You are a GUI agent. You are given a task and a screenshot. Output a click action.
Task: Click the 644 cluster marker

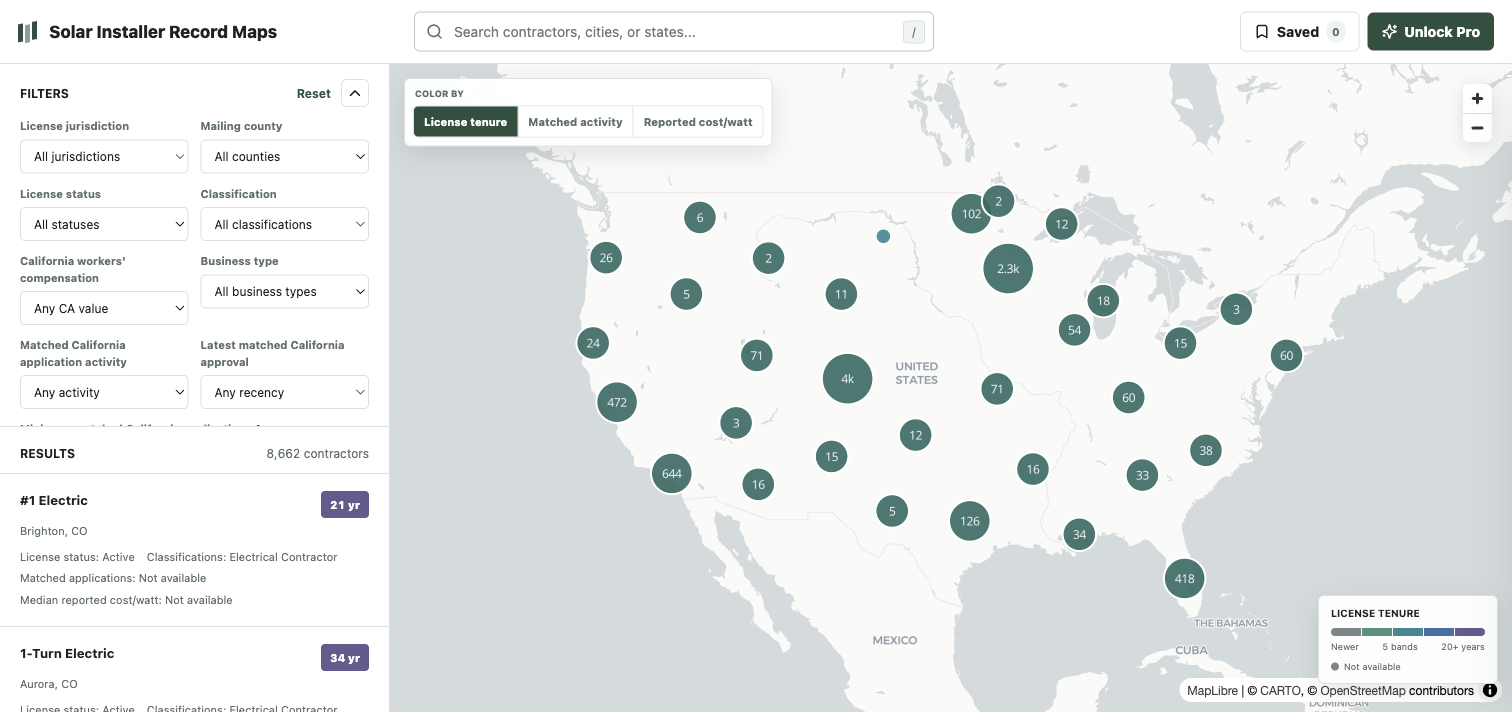click(672, 474)
